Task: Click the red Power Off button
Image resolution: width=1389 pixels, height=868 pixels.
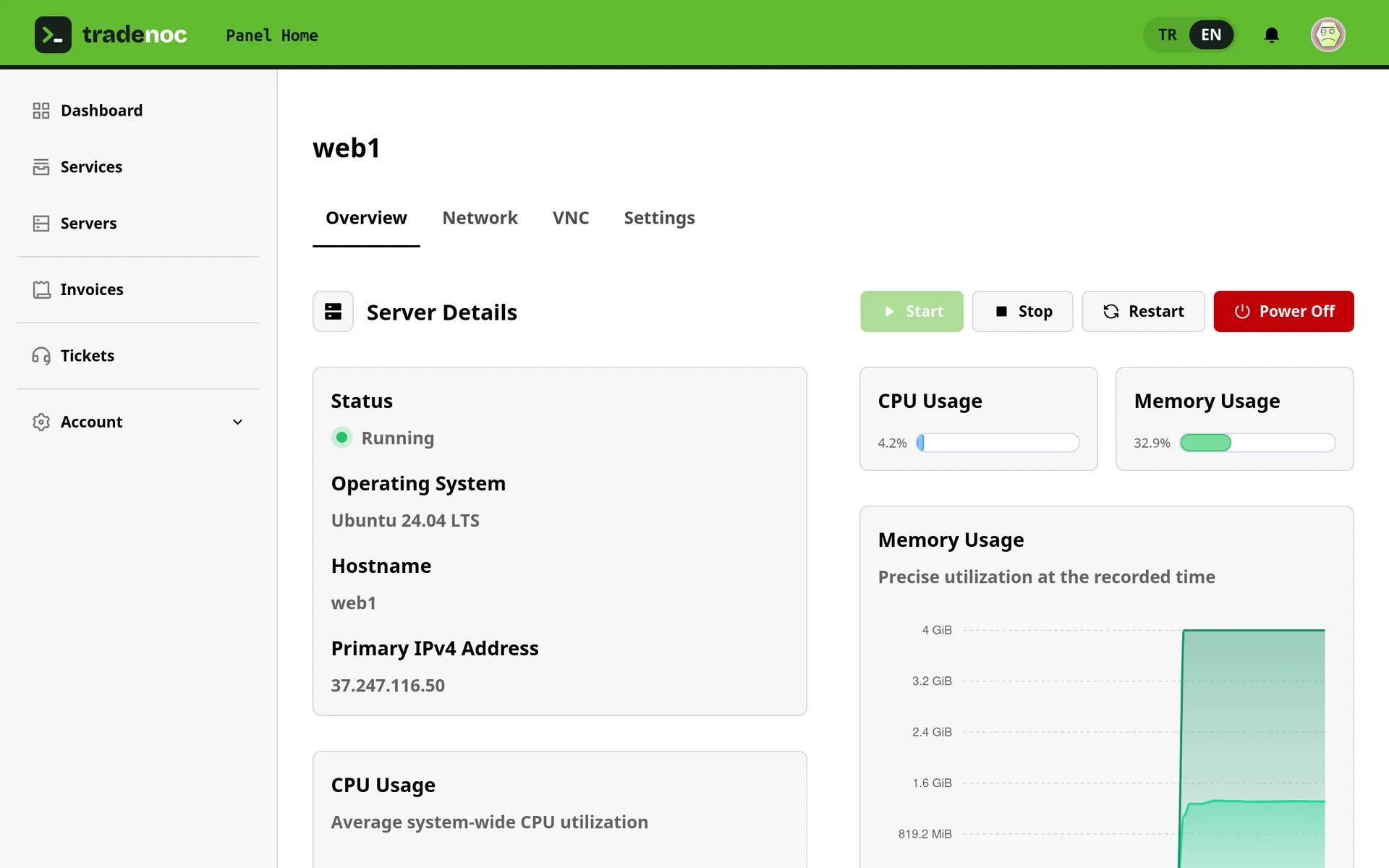Action: 1283,312
